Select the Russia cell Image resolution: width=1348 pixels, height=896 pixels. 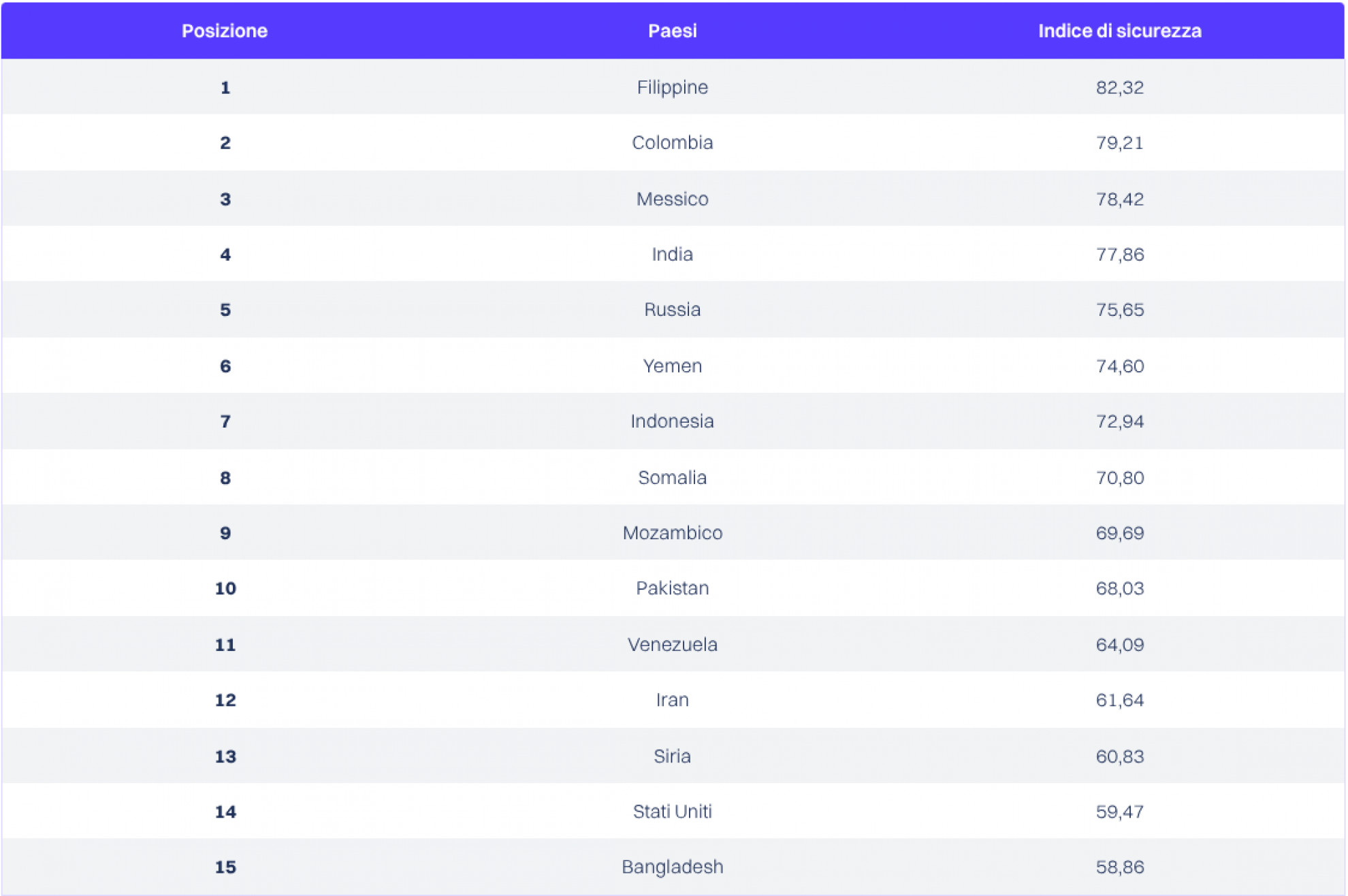672,310
